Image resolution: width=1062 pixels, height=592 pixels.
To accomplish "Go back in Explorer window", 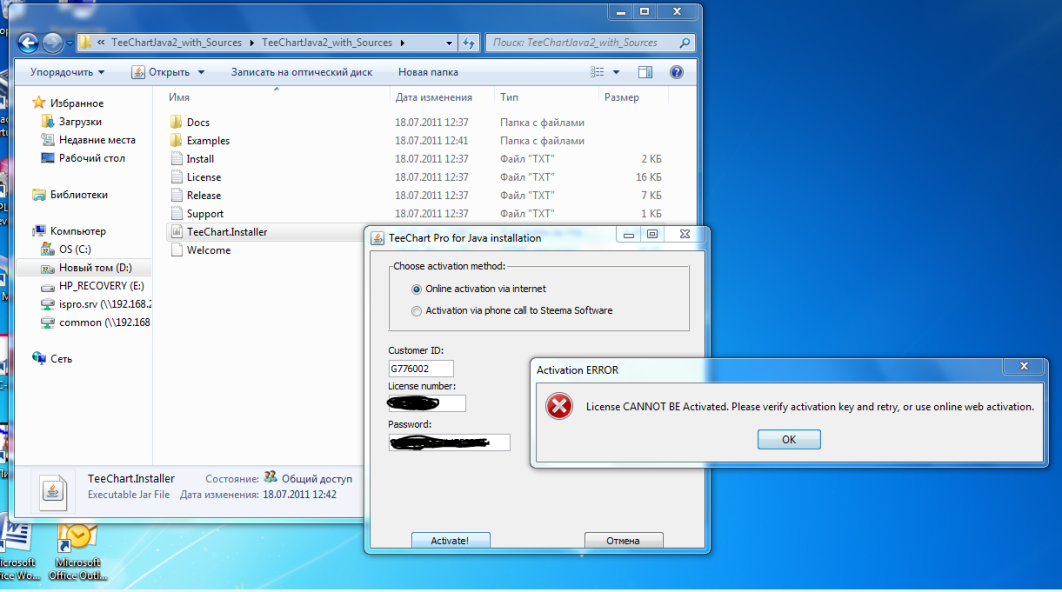I will click(28, 43).
